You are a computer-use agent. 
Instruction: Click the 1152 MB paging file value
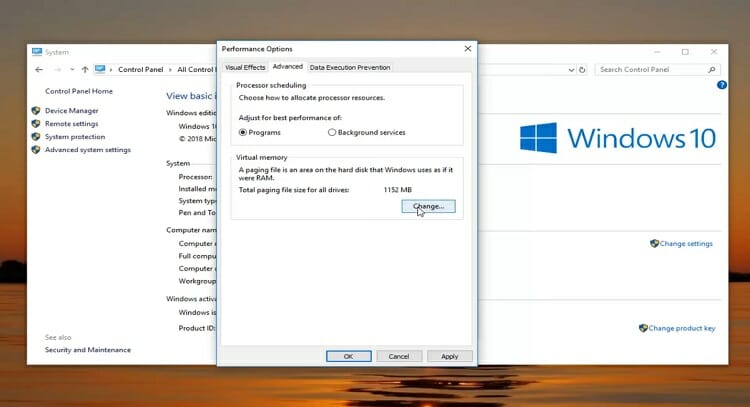(397, 190)
